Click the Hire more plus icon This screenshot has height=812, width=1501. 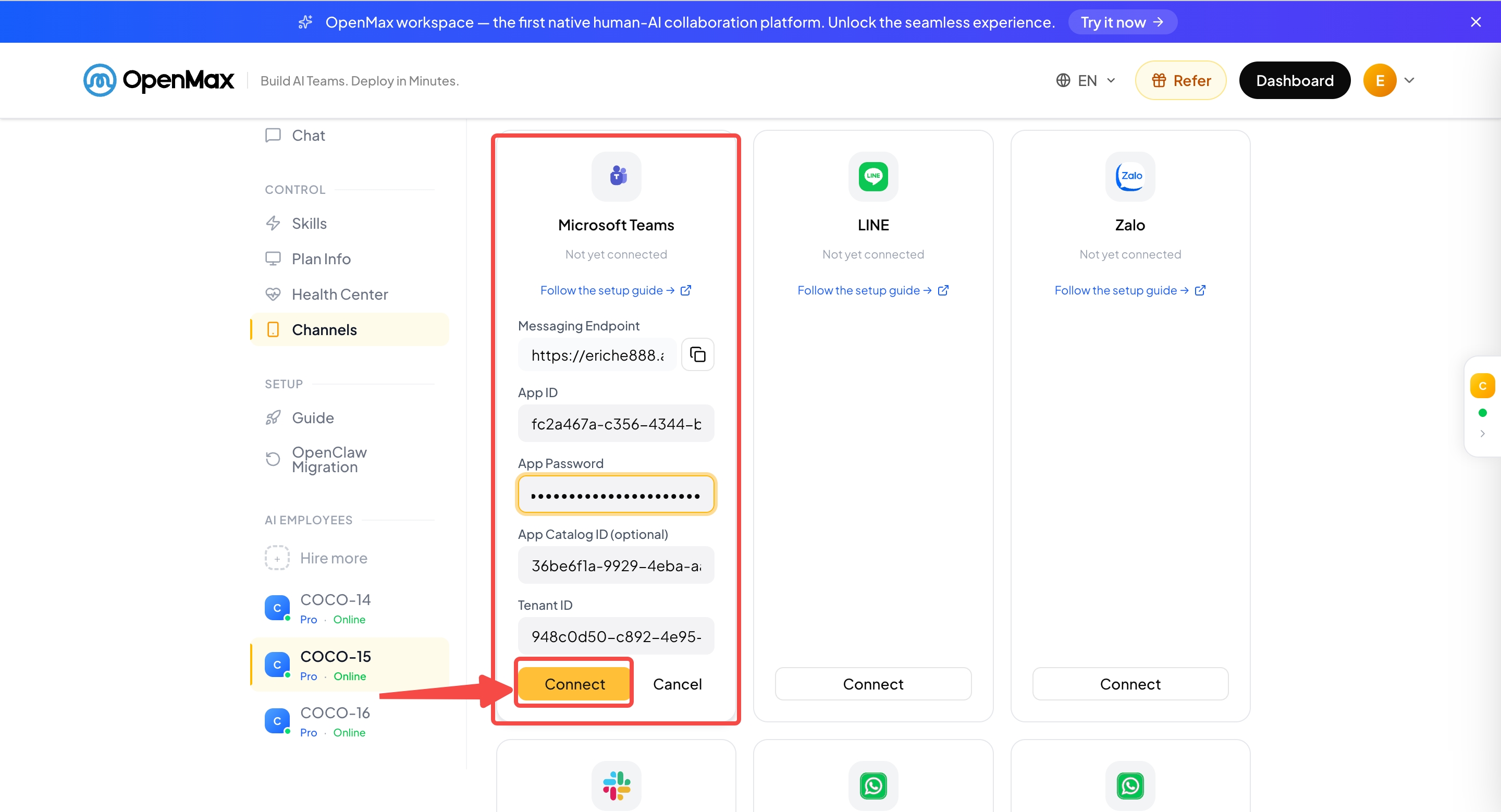point(277,558)
